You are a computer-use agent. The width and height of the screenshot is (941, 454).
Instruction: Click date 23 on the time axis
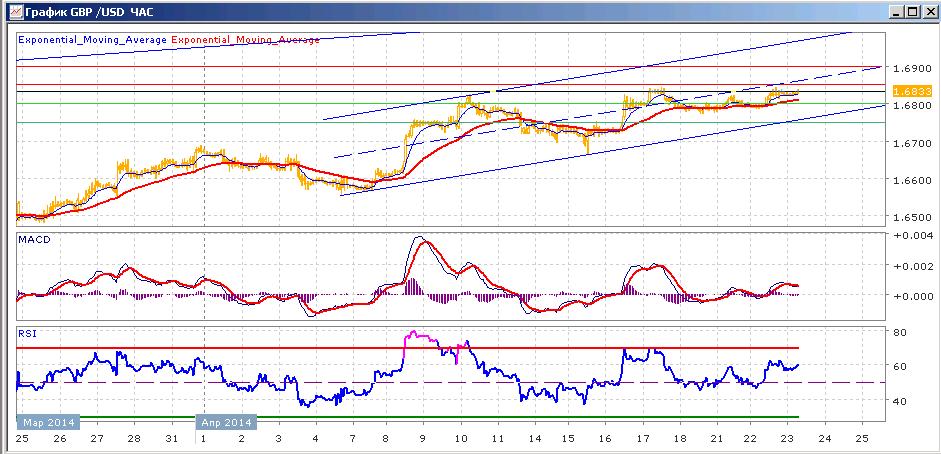click(788, 439)
